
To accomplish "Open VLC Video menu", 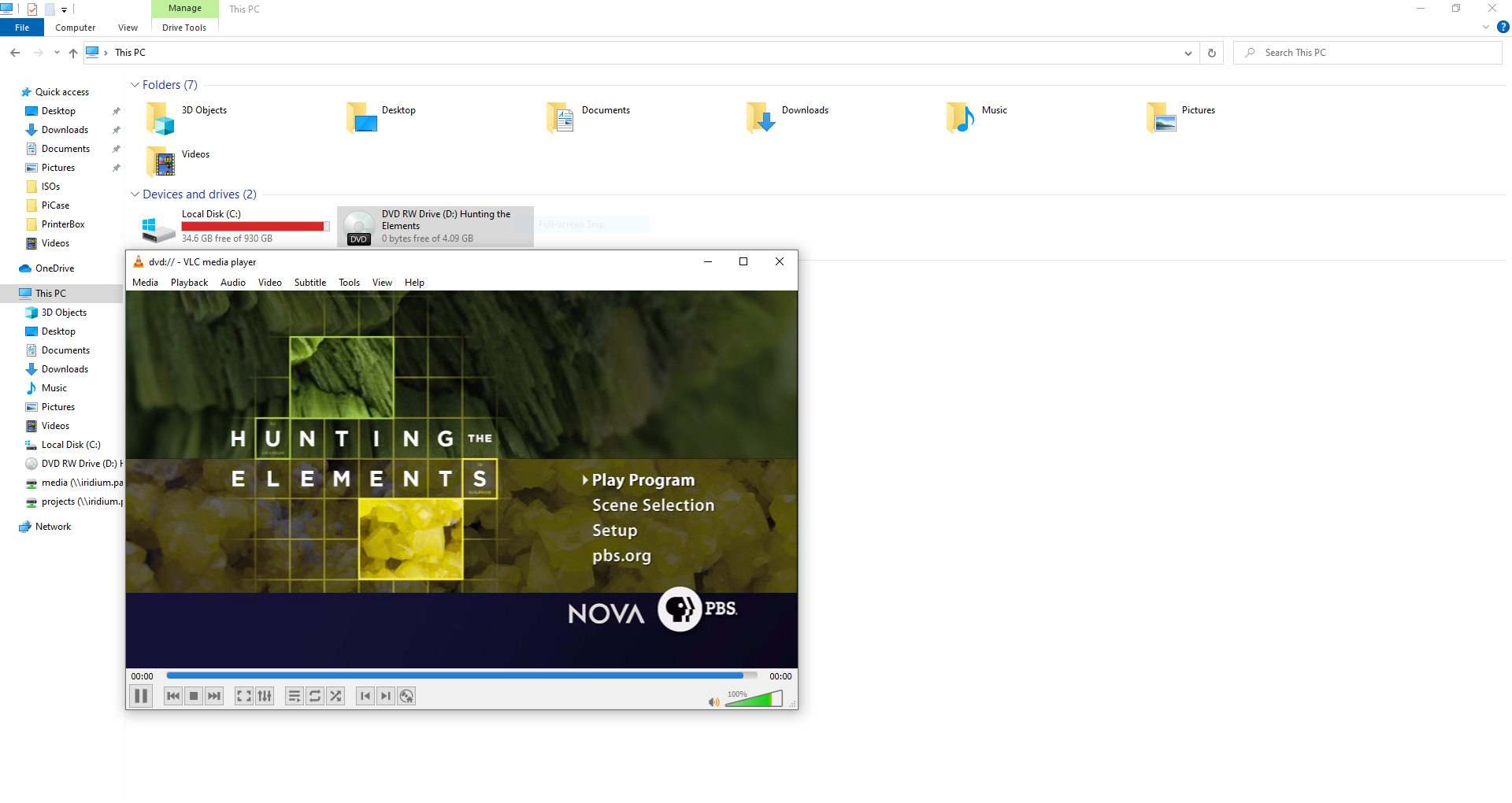I will (270, 283).
